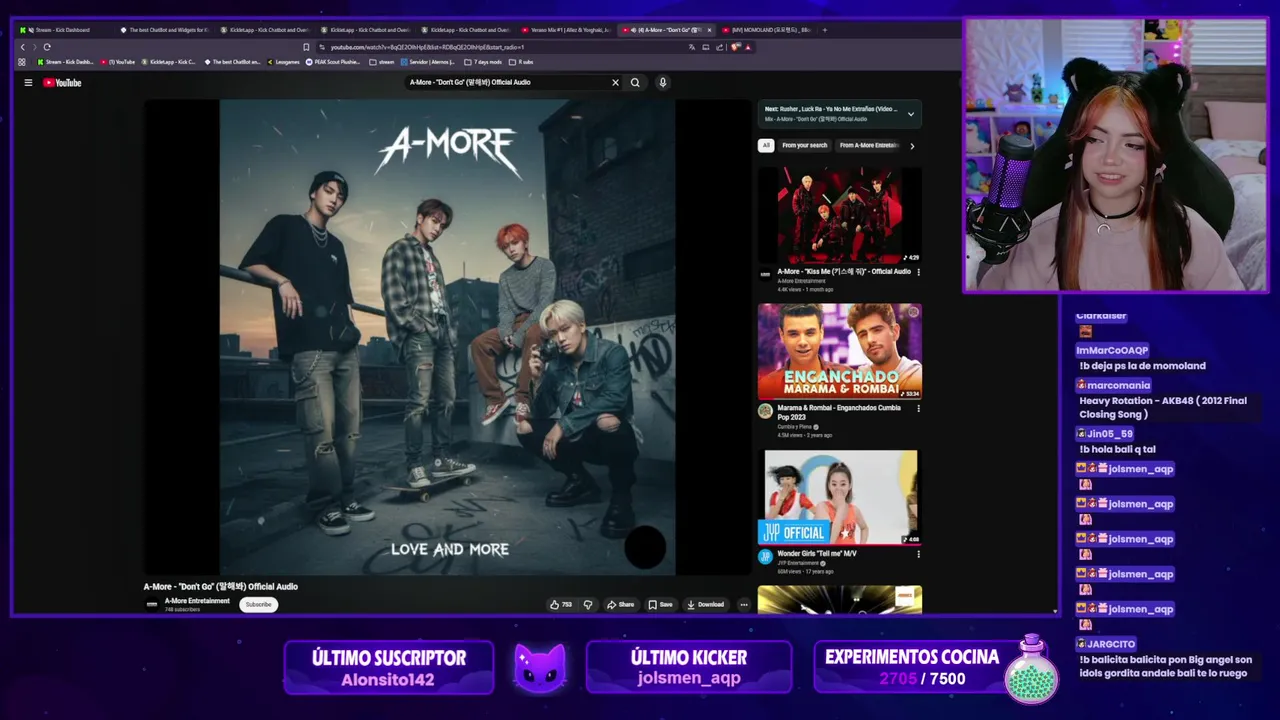Open the R subs bookmarks folder
Image resolution: width=1280 pixels, height=720 pixels.
(x=521, y=62)
